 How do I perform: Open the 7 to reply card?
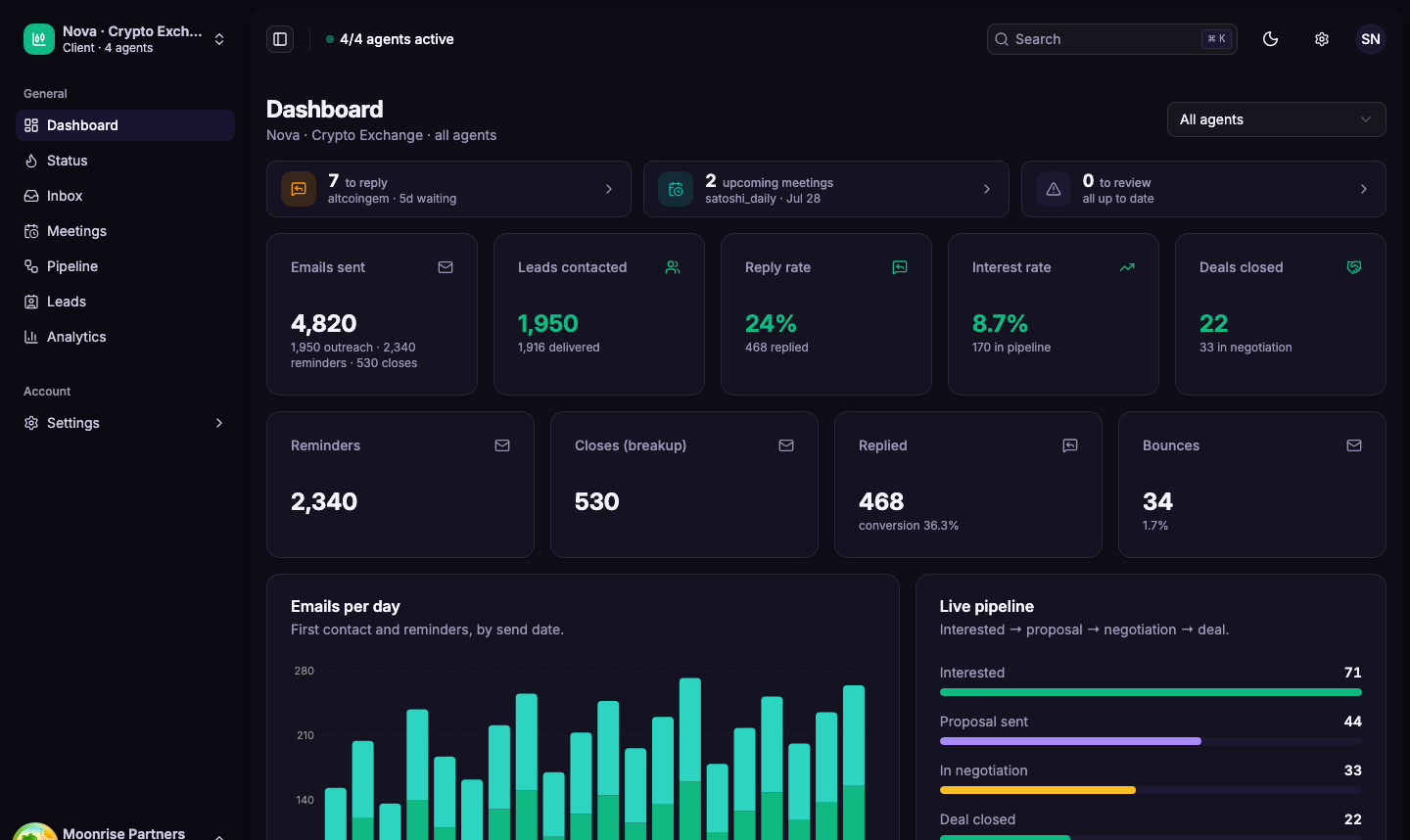click(448, 189)
